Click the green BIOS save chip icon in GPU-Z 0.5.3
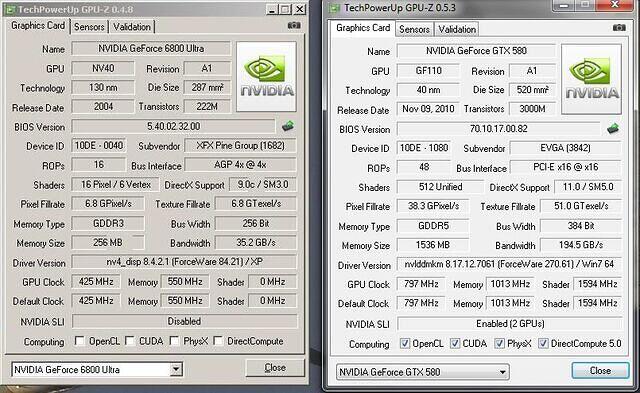640x393 pixels. point(613,129)
